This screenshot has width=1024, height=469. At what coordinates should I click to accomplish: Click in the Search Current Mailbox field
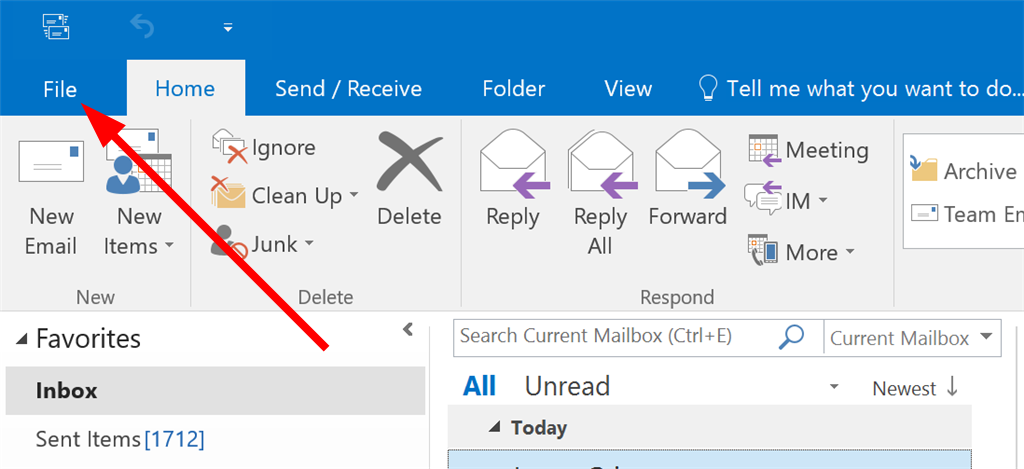pyautogui.click(x=614, y=337)
